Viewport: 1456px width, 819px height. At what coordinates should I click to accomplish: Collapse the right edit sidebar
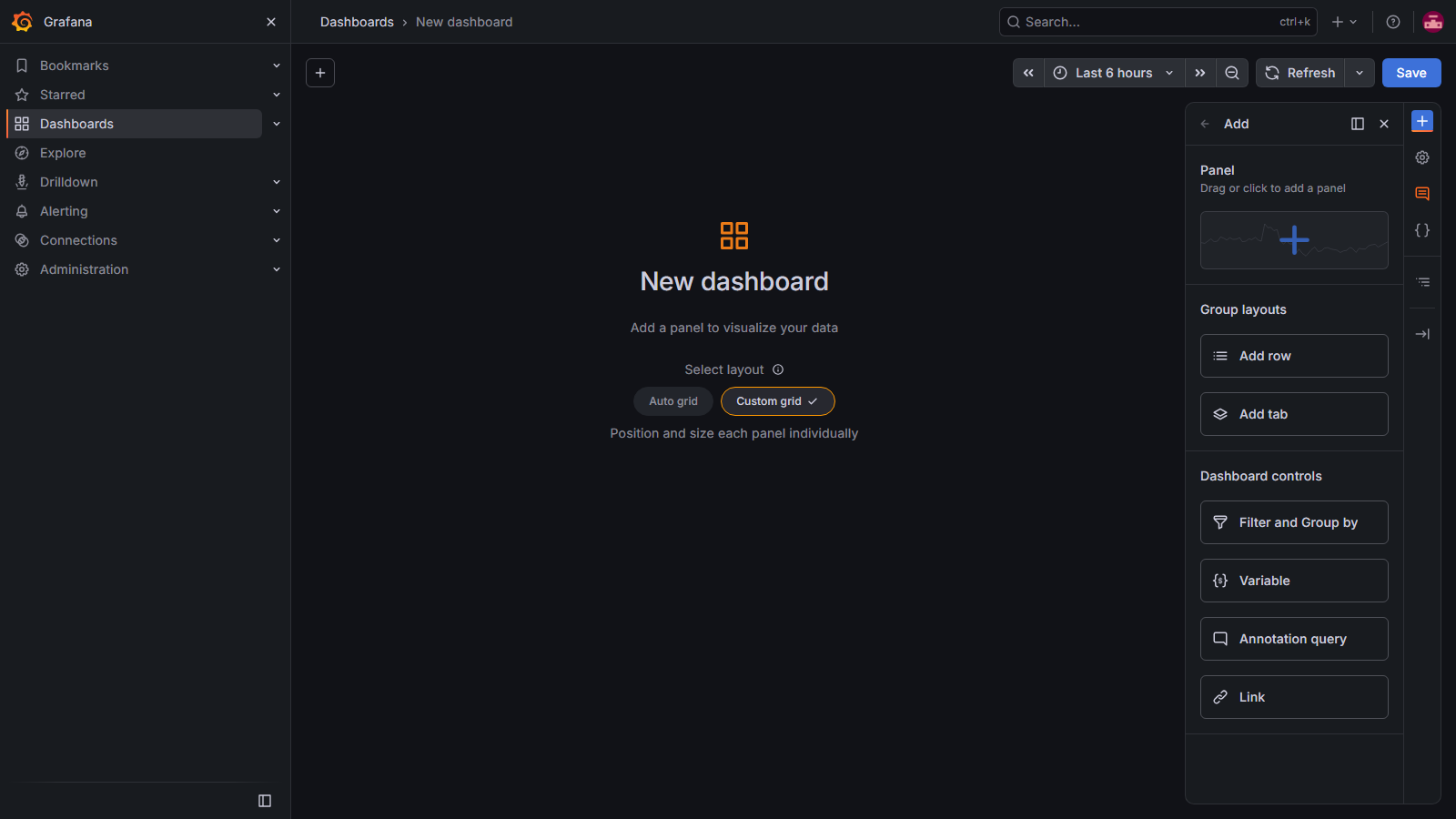point(1423,334)
